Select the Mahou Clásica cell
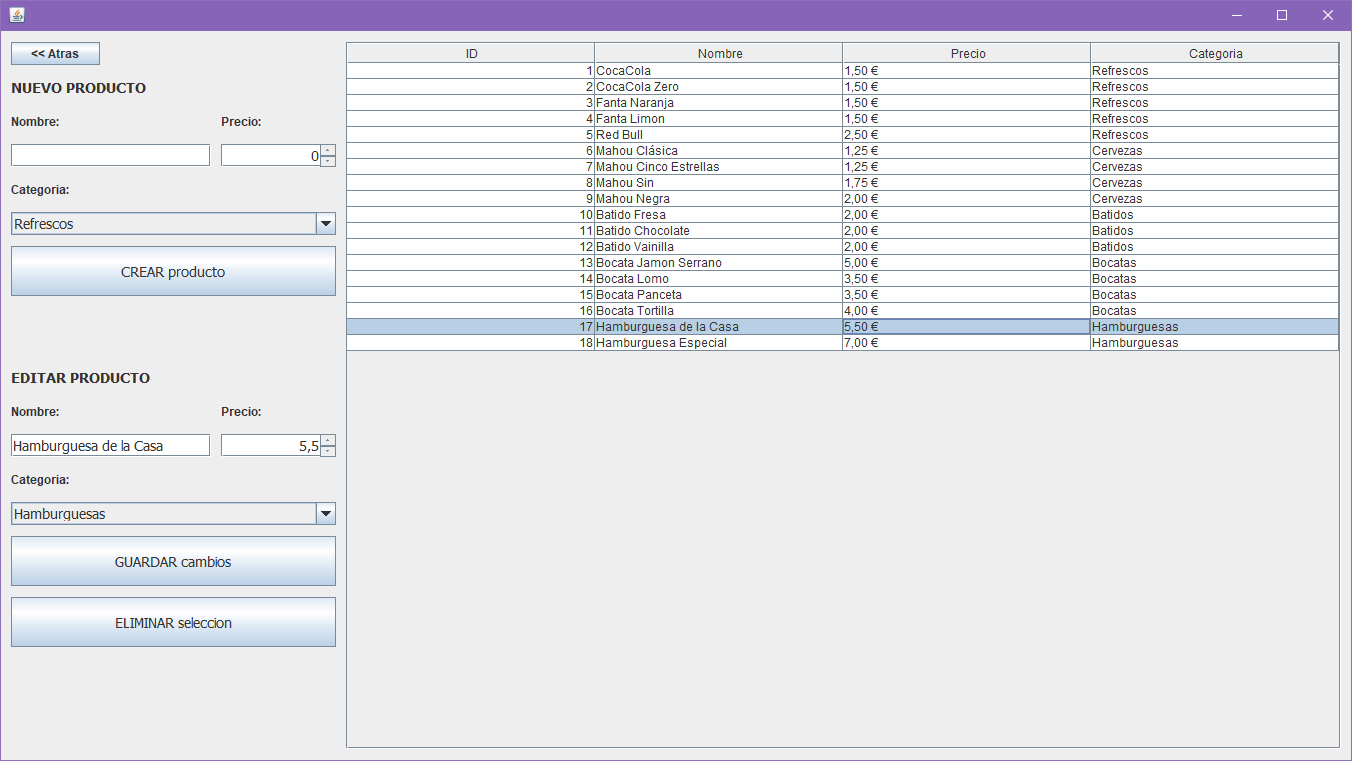This screenshot has height=761, width=1352. click(719, 151)
